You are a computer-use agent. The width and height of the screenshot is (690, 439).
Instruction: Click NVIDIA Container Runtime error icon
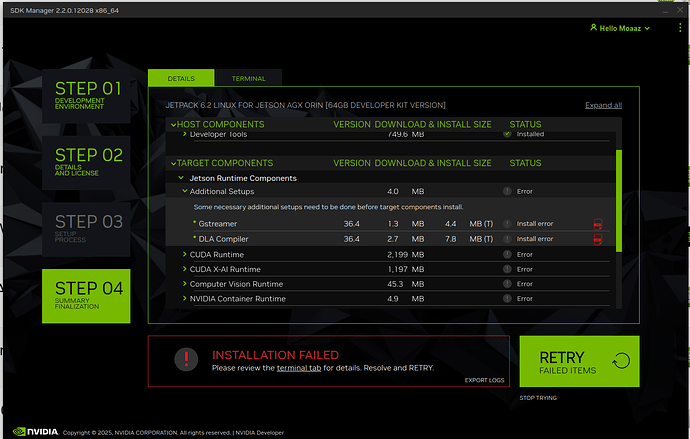click(507, 298)
